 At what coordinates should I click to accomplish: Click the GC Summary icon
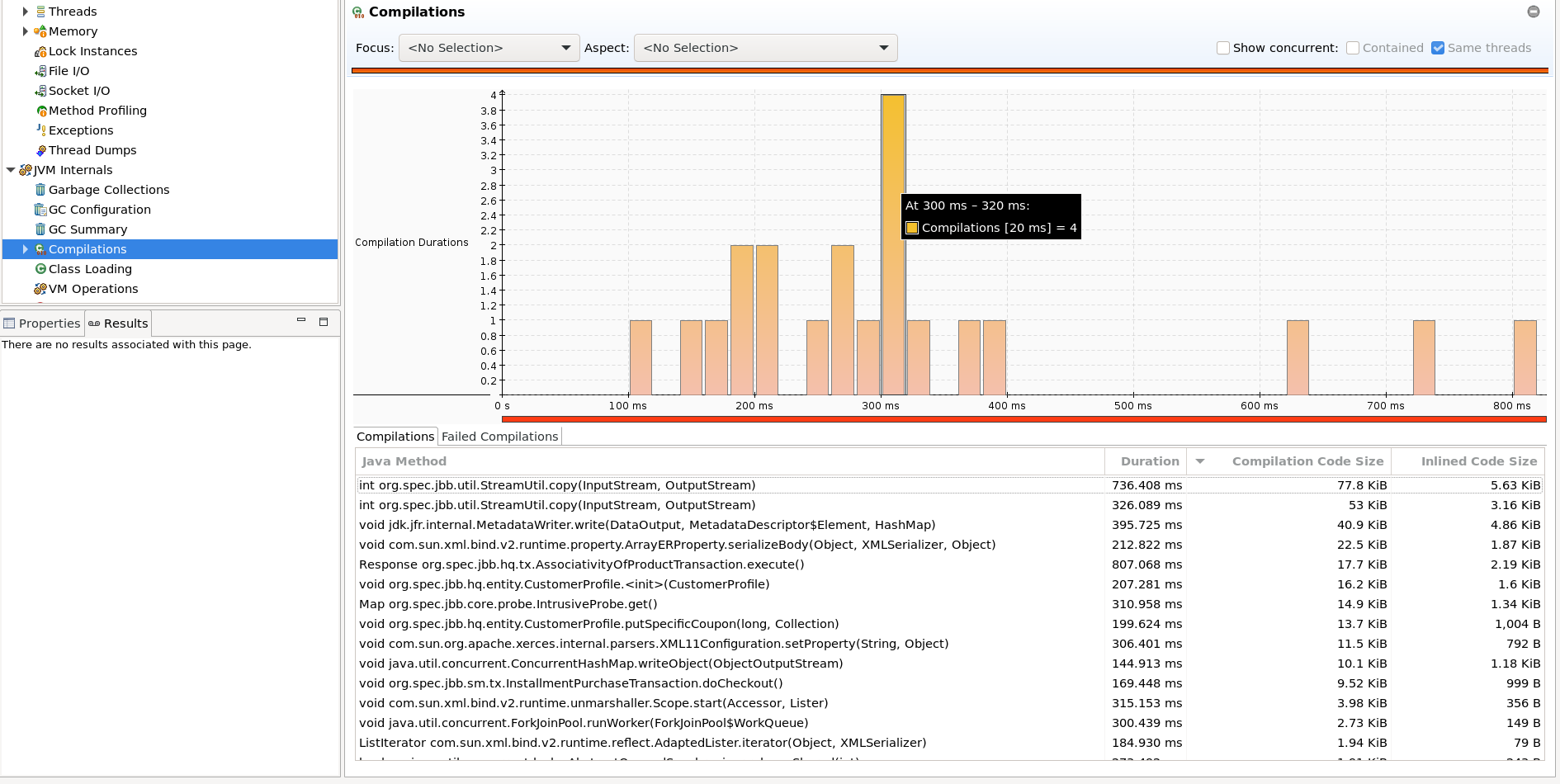(40, 229)
